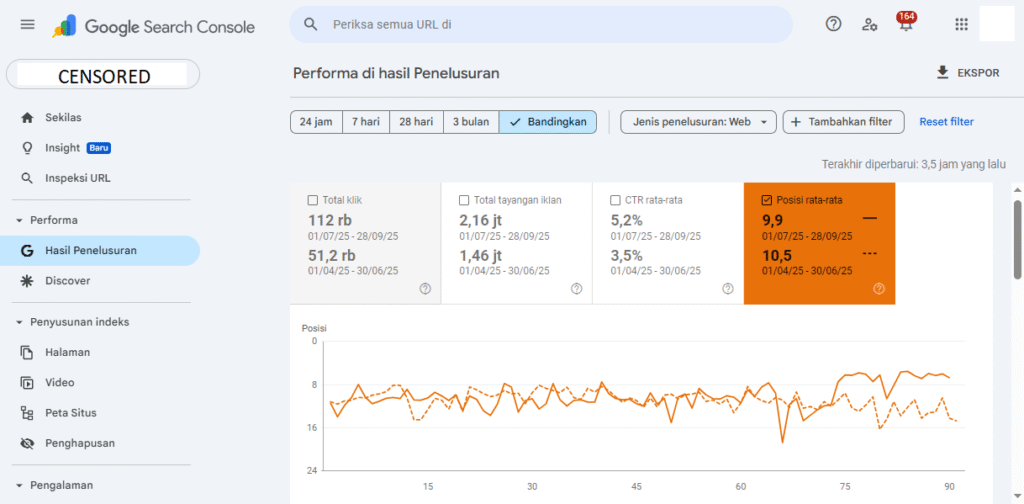1024x504 pixels.
Task: Select the 28 hari date range
Action: click(x=416, y=122)
